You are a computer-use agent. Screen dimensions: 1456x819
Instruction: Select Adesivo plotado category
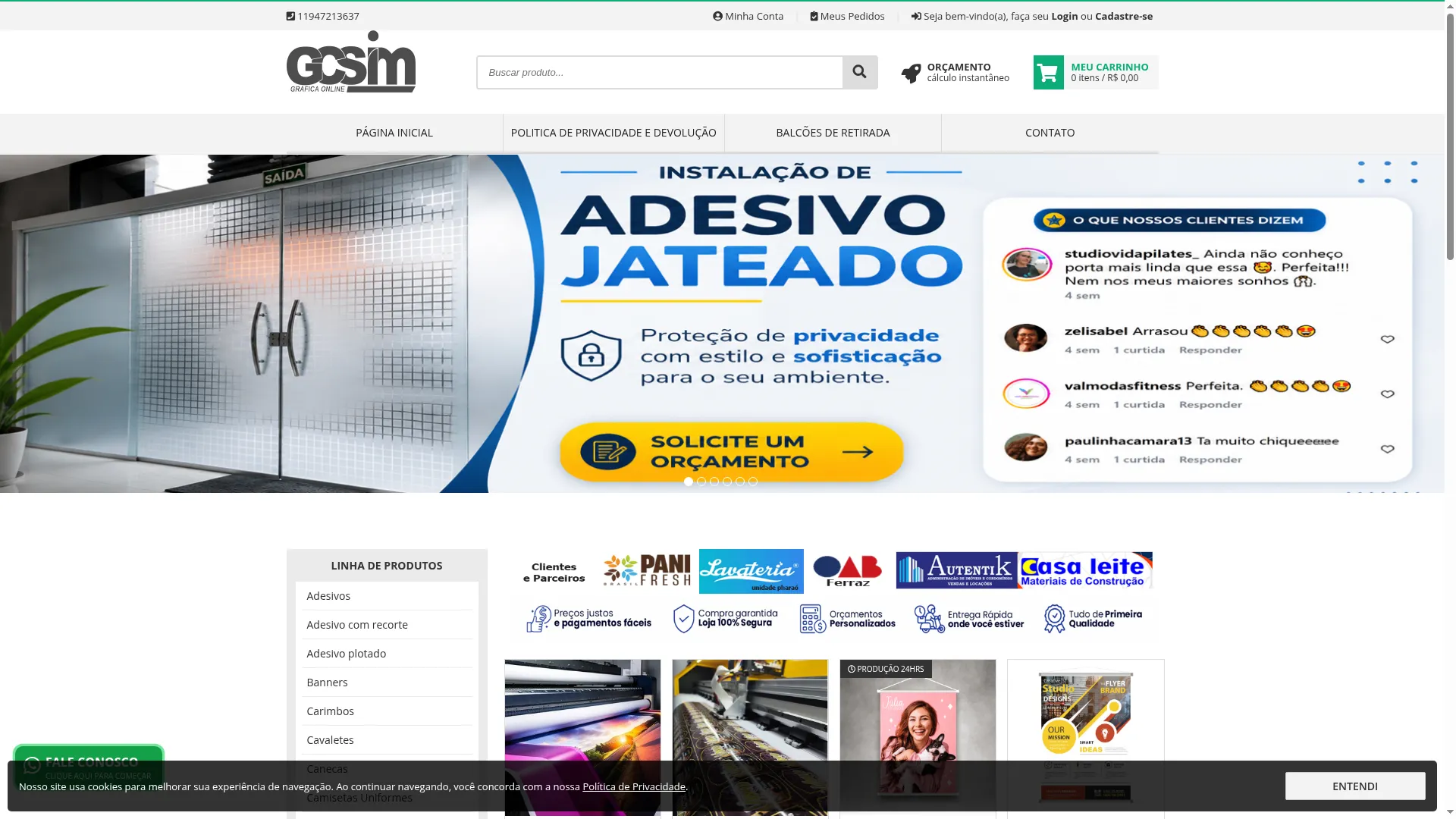pyautogui.click(x=387, y=654)
